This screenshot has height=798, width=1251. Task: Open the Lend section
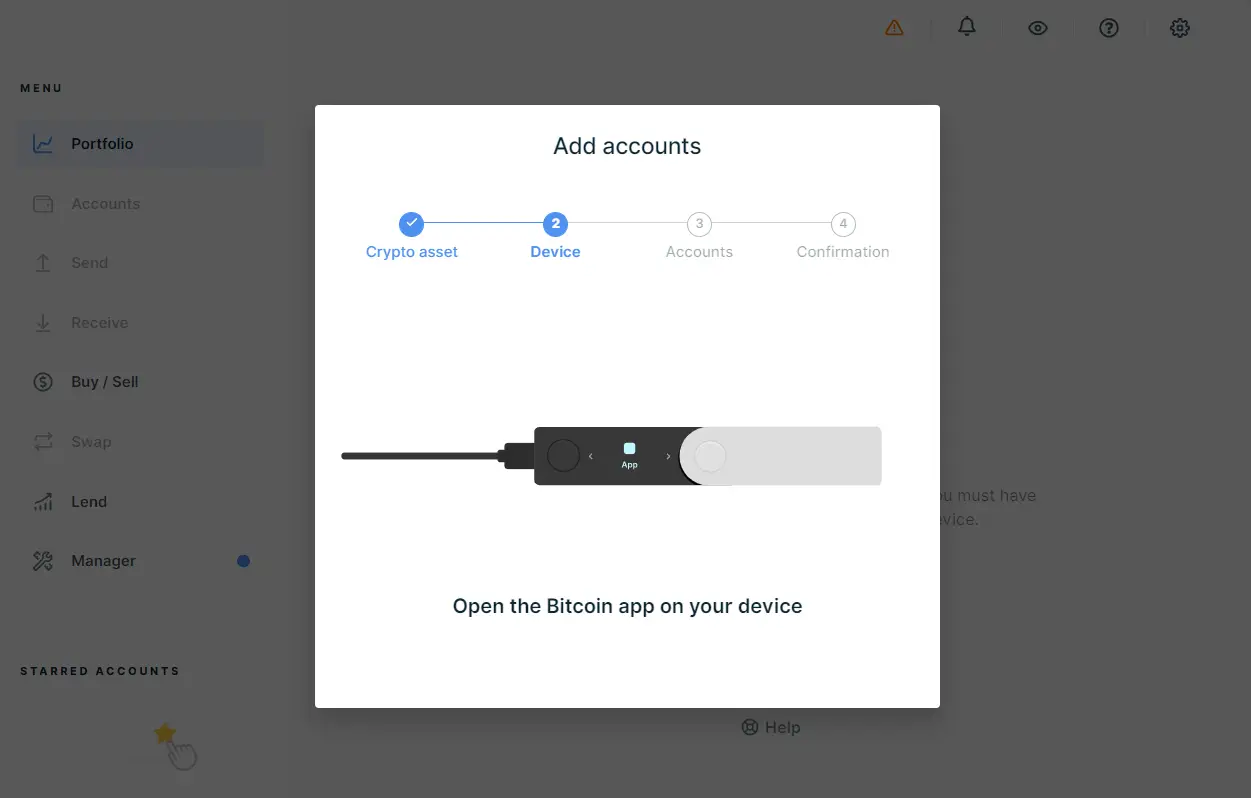coord(140,502)
